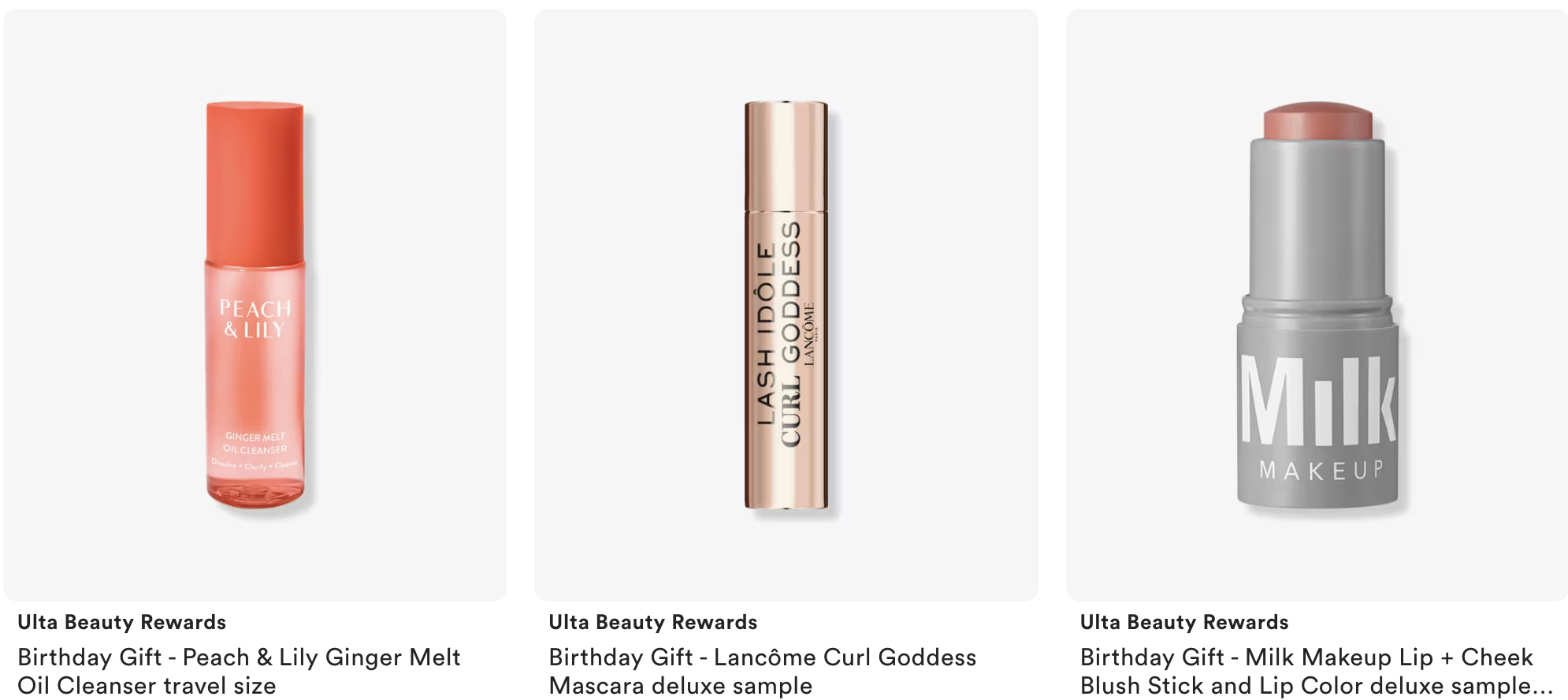Click 'Oil Cleanser travel size' title line
Viewport: 1568px width, 700px height.
coord(147,686)
